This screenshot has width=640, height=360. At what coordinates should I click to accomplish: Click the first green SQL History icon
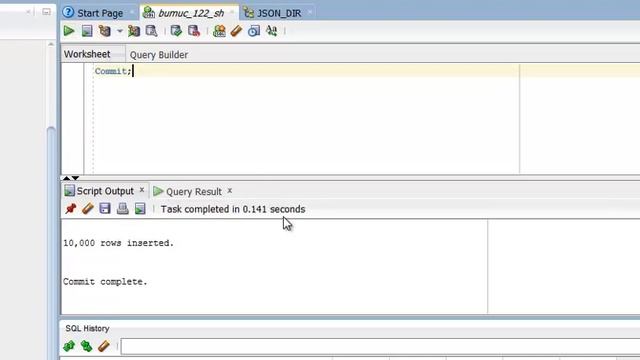69,346
